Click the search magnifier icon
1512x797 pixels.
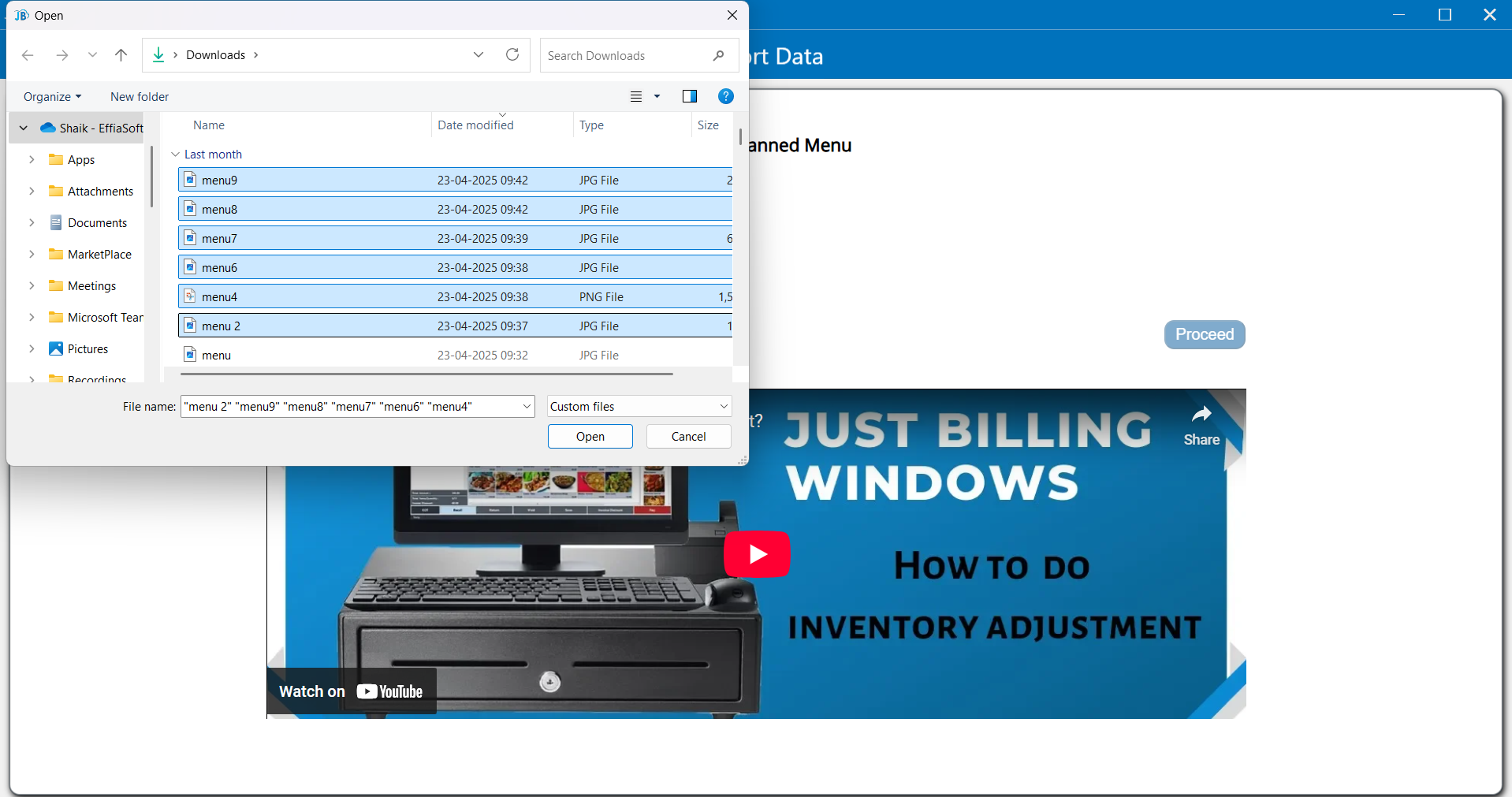pos(718,55)
